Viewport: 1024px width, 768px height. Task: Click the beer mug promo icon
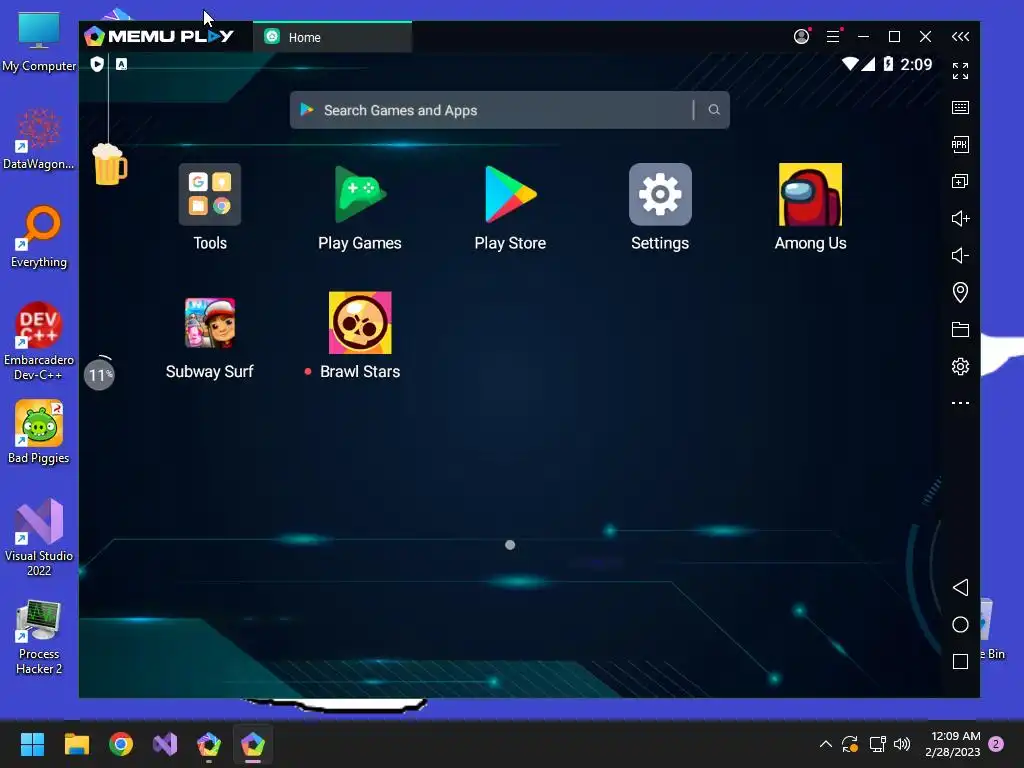[x=110, y=164]
